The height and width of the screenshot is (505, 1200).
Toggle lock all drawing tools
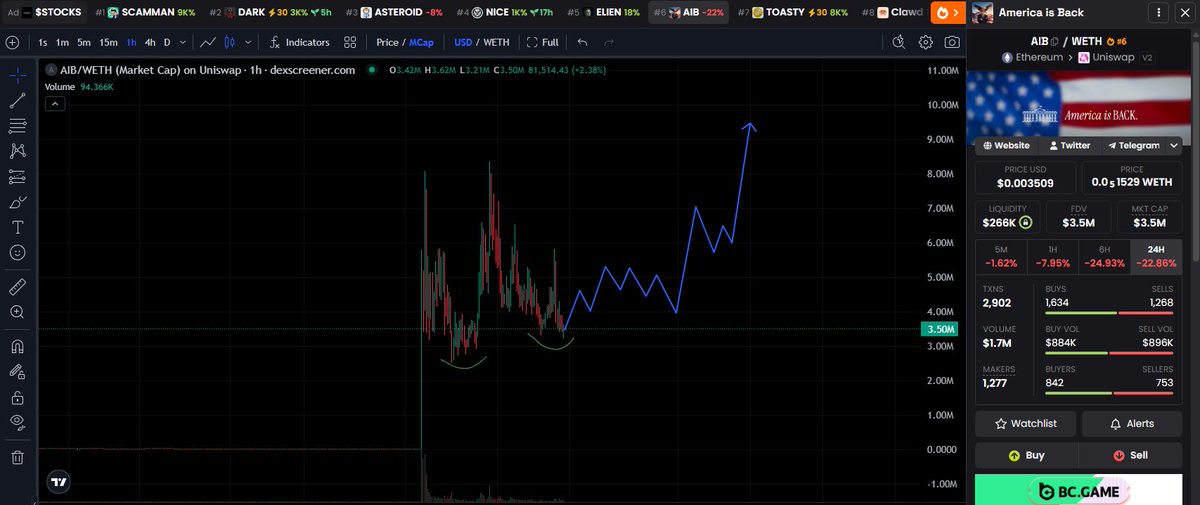click(x=17, y=397)
